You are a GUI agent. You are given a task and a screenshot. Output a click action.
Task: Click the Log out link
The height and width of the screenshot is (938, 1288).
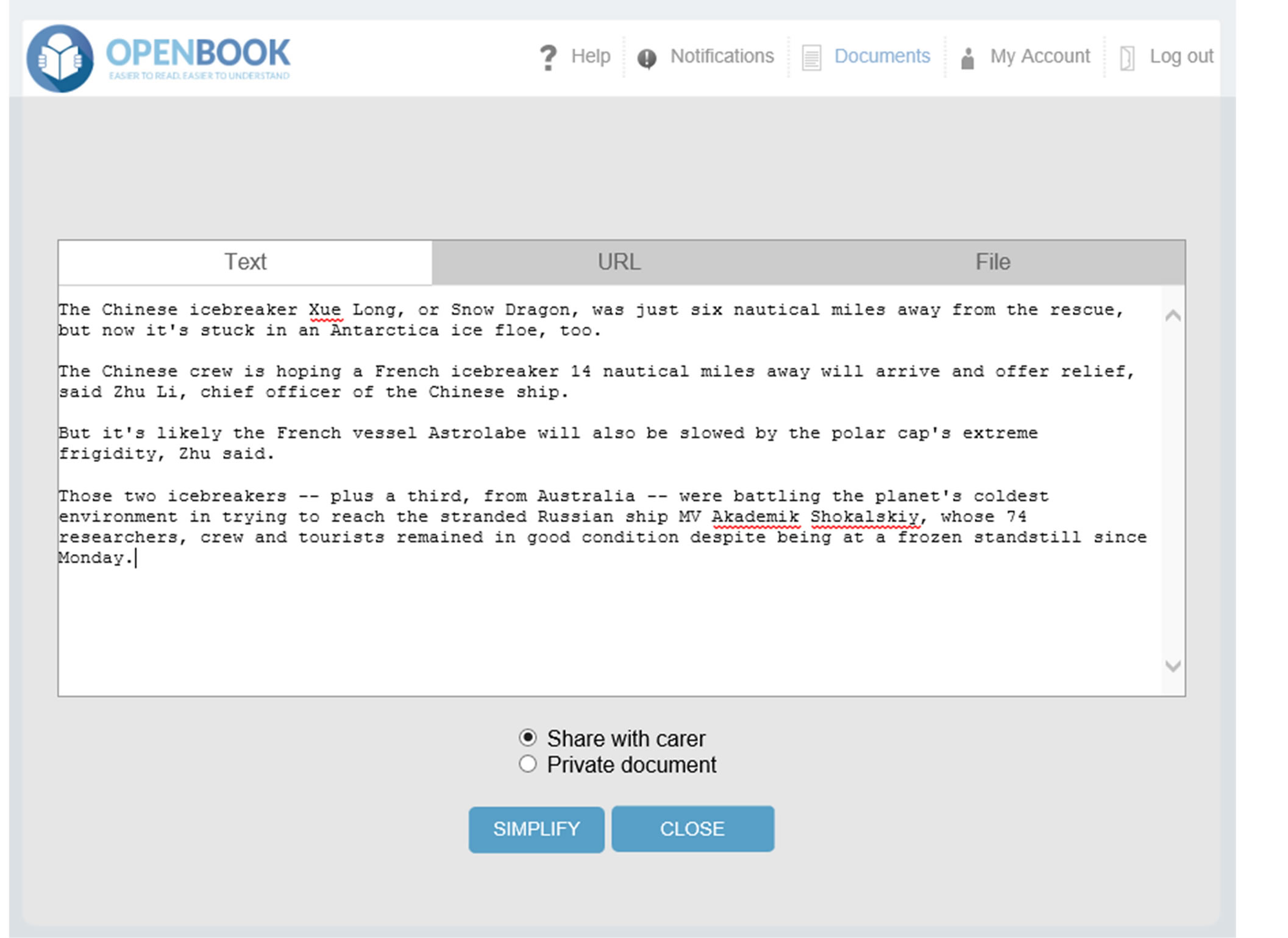(x=1181, y=56)
